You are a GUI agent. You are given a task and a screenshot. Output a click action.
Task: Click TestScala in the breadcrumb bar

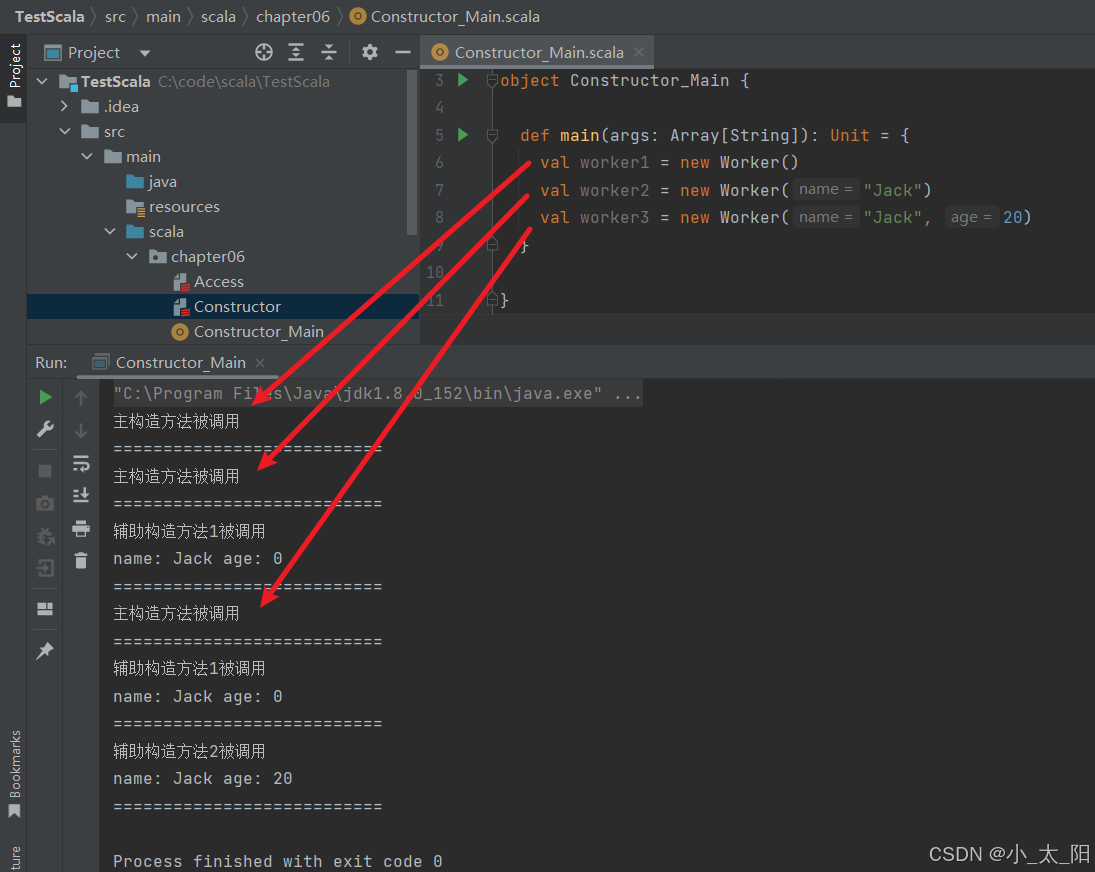click(x=50, y=16)
